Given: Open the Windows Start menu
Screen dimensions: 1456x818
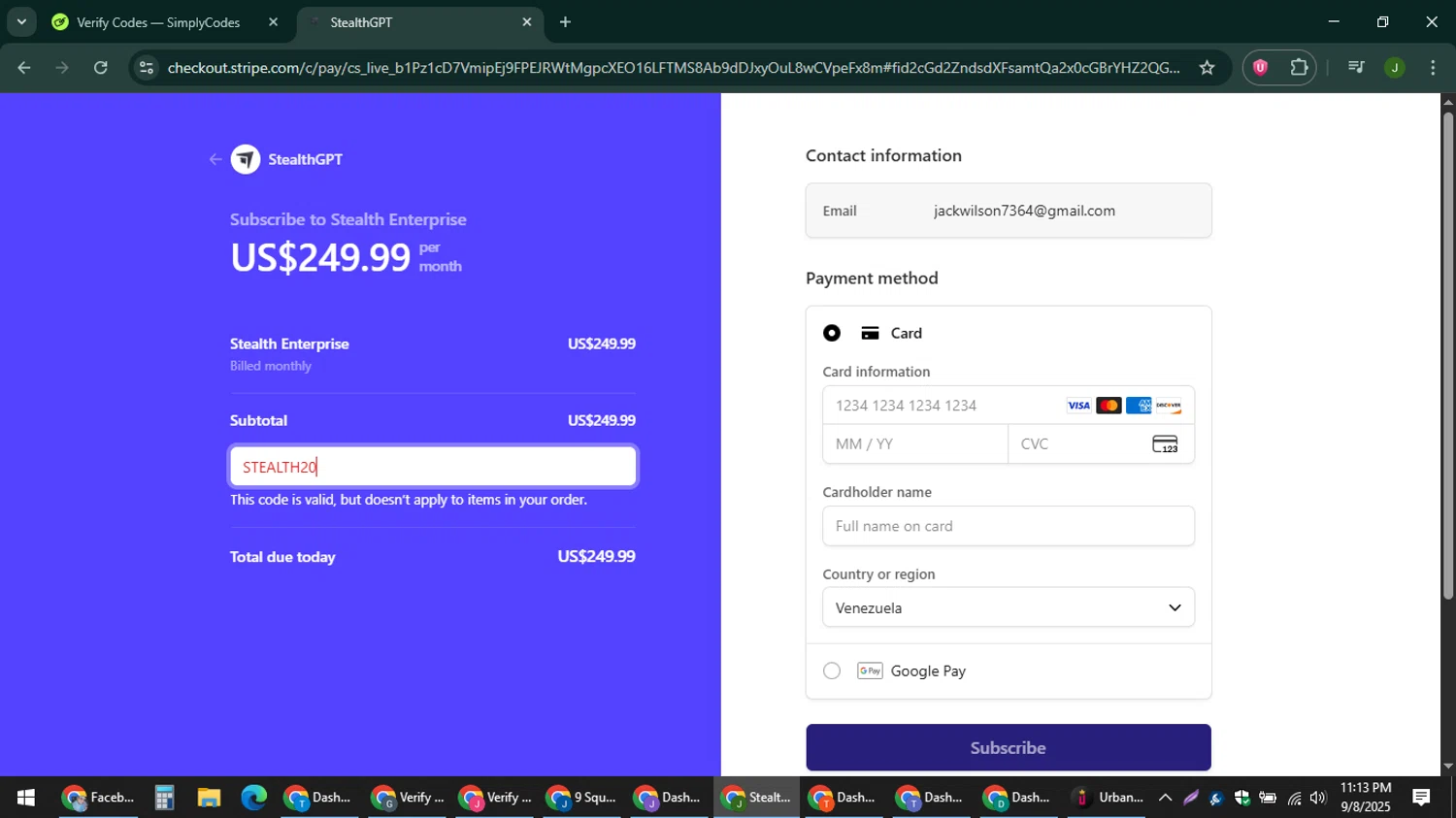Looking at the screenshot, I should (26, 798).
